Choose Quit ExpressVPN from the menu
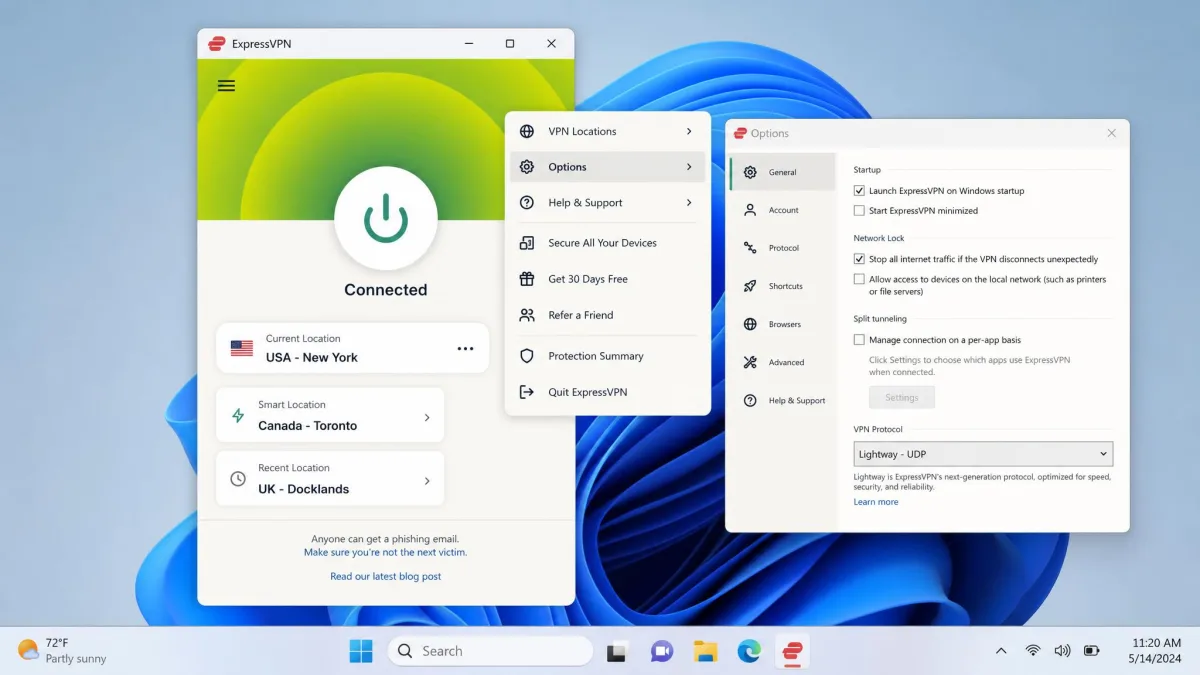The image size is (1200, 675). click(x=608, y=392)
